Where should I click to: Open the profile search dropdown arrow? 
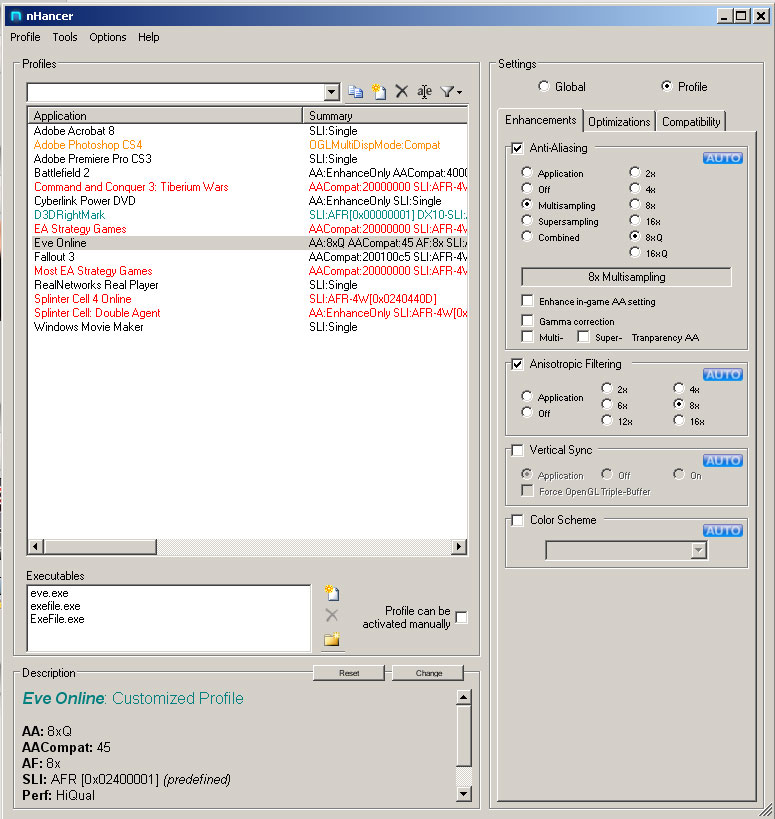pyautogui.click(x=332, y=92)
